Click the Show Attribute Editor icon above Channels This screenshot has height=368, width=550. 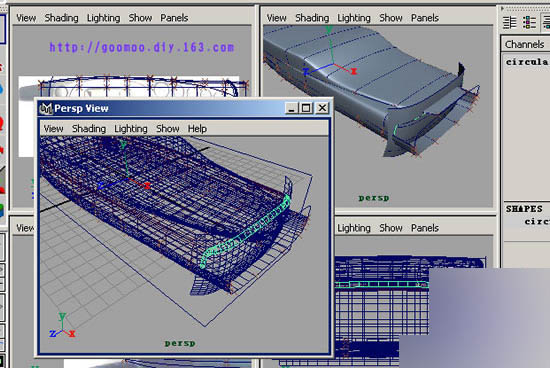coord(509,22)
